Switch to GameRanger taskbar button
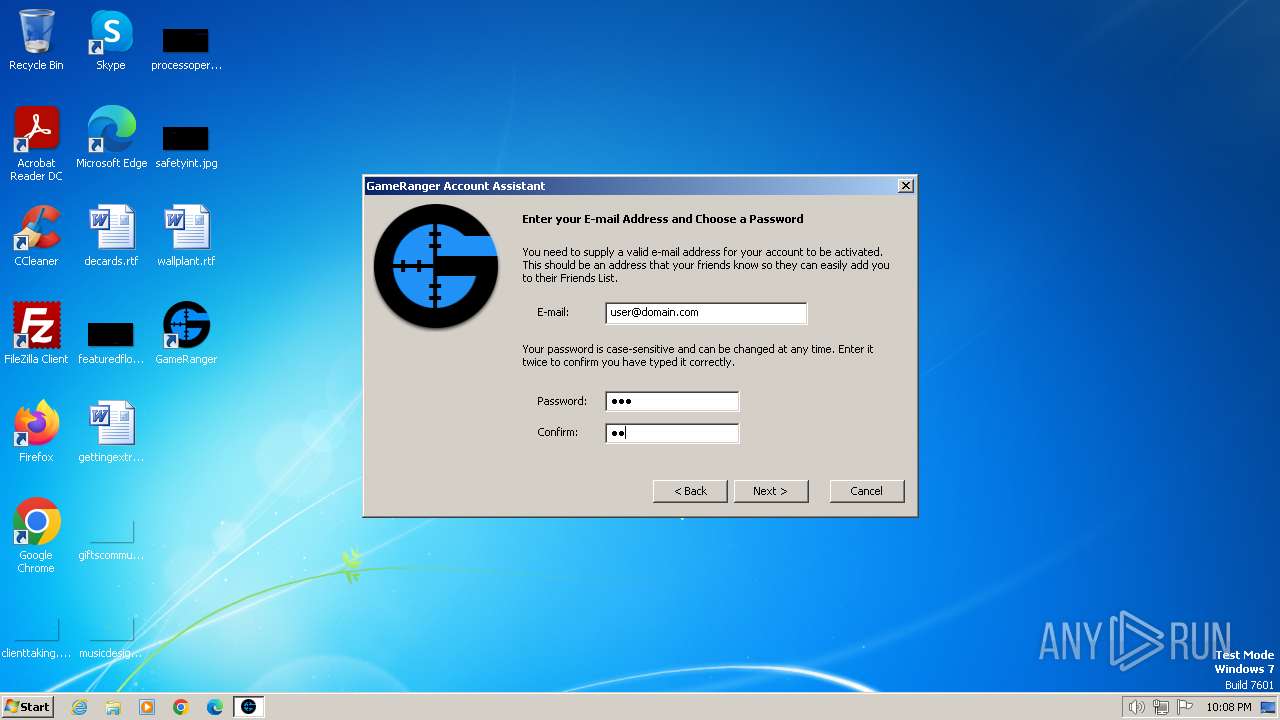Viewport: 1280px width, 720px height. click(x=249, y=707)
